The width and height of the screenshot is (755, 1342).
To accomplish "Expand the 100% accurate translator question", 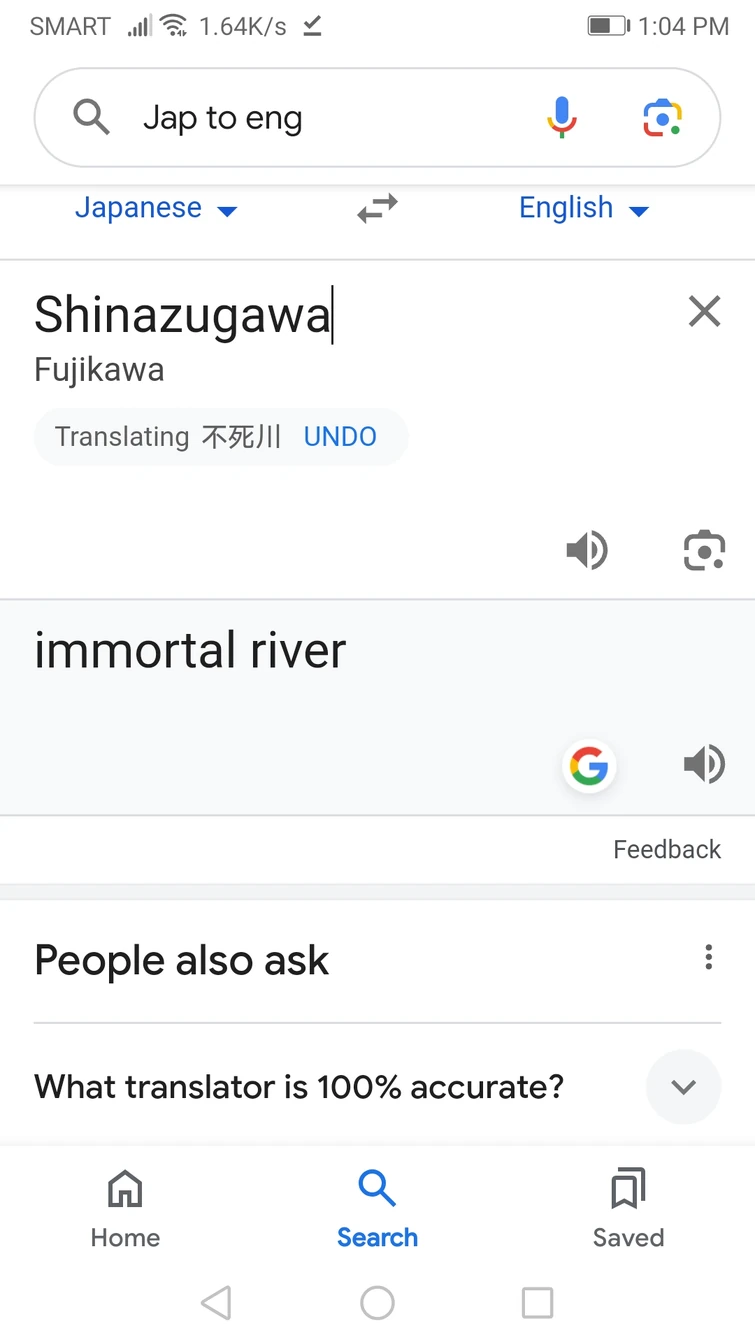I will pos(683,1087).
